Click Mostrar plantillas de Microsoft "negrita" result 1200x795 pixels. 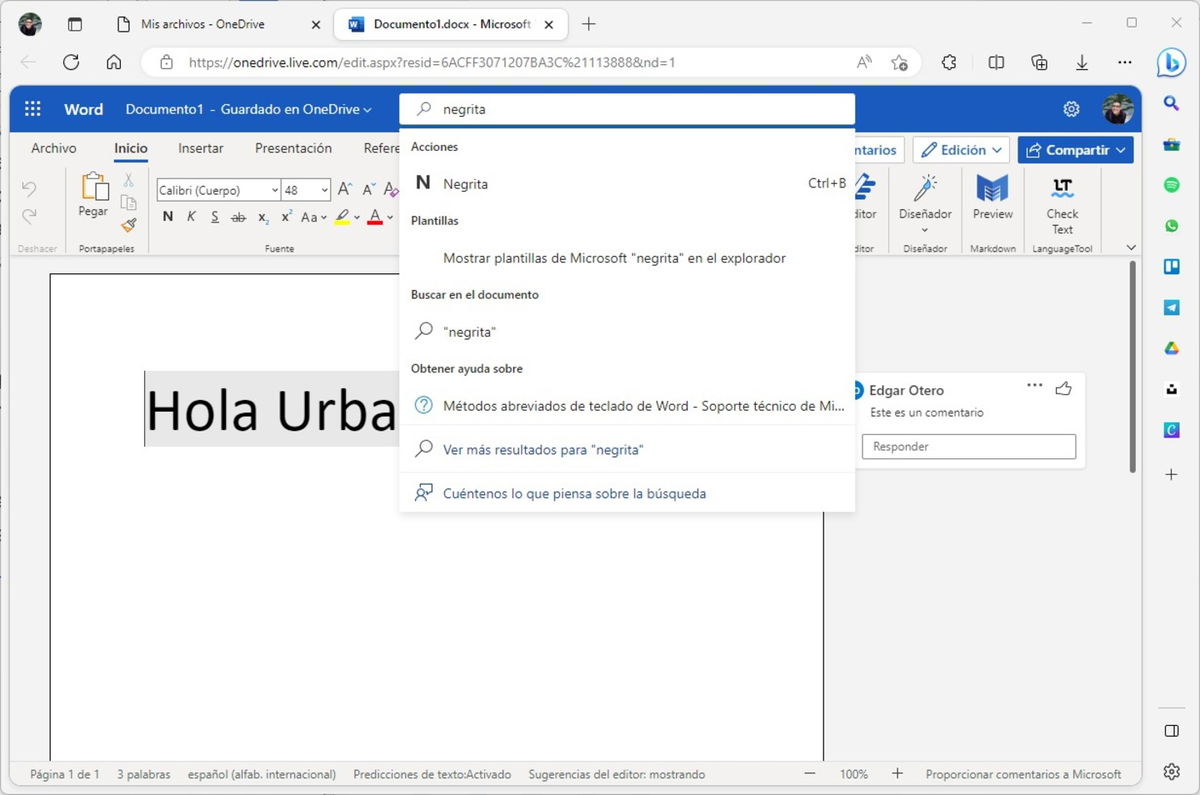pos(627,258)
